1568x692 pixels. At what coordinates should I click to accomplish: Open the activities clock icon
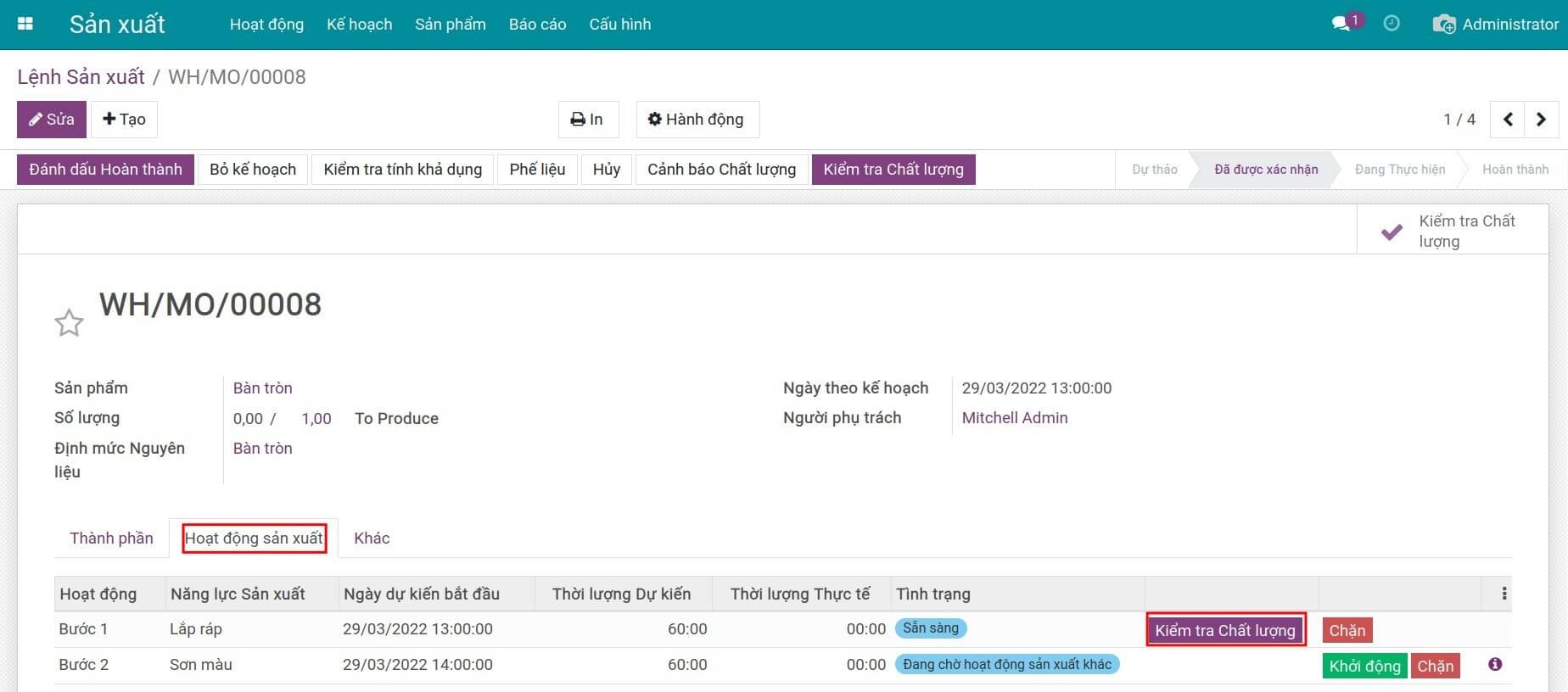point(1392,24)
